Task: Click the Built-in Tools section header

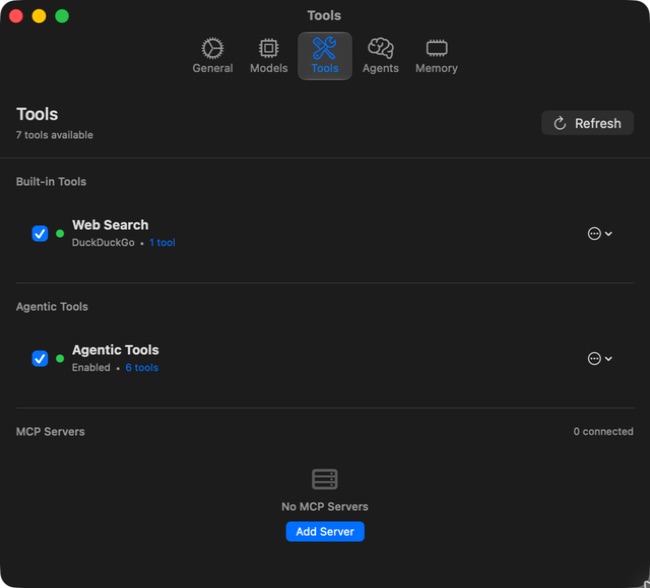Action: click(51, 182)
